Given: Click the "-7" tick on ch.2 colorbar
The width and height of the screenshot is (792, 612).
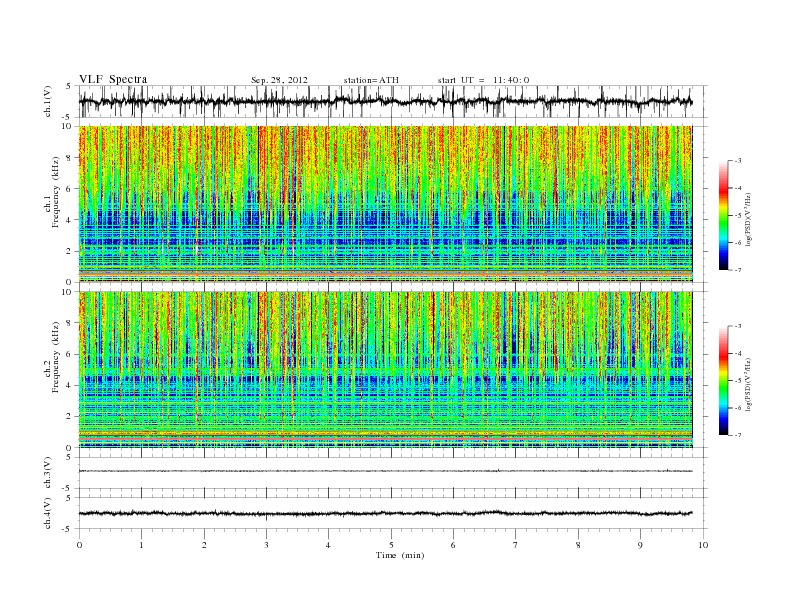Looking at the screenshot, I should [x=738, y=435].
